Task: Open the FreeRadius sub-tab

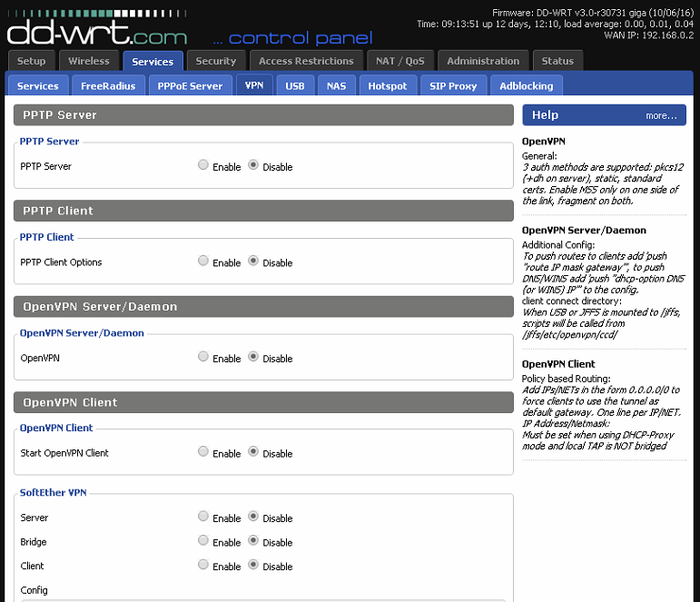Action: pos(108,86)
